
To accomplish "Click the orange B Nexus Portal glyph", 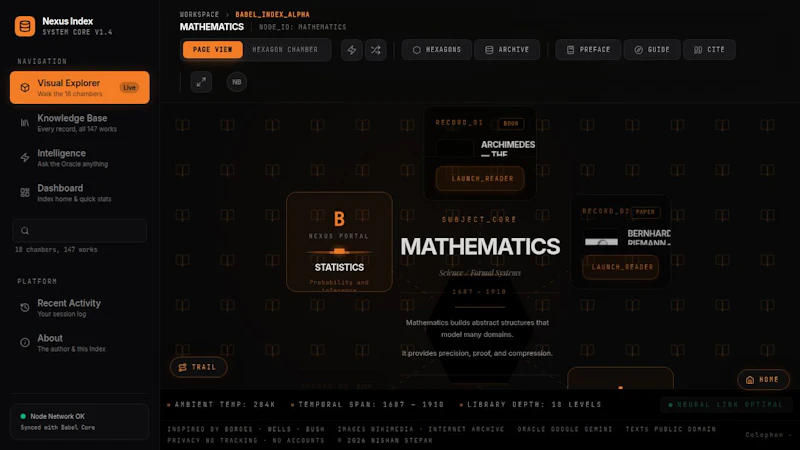I will pyautogui.click(x=339, y=219).
